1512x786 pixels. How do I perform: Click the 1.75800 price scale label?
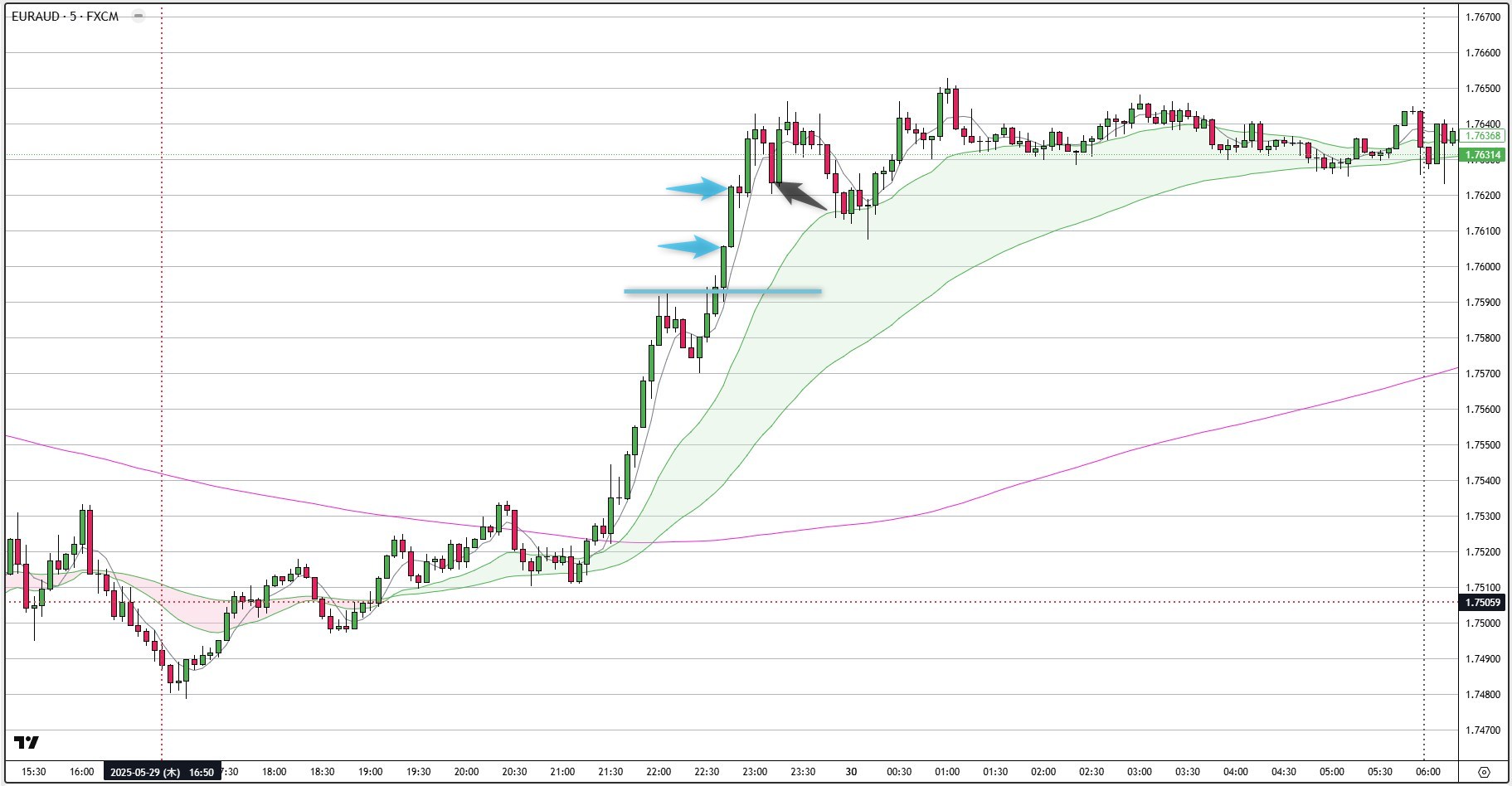[1483, 338]
